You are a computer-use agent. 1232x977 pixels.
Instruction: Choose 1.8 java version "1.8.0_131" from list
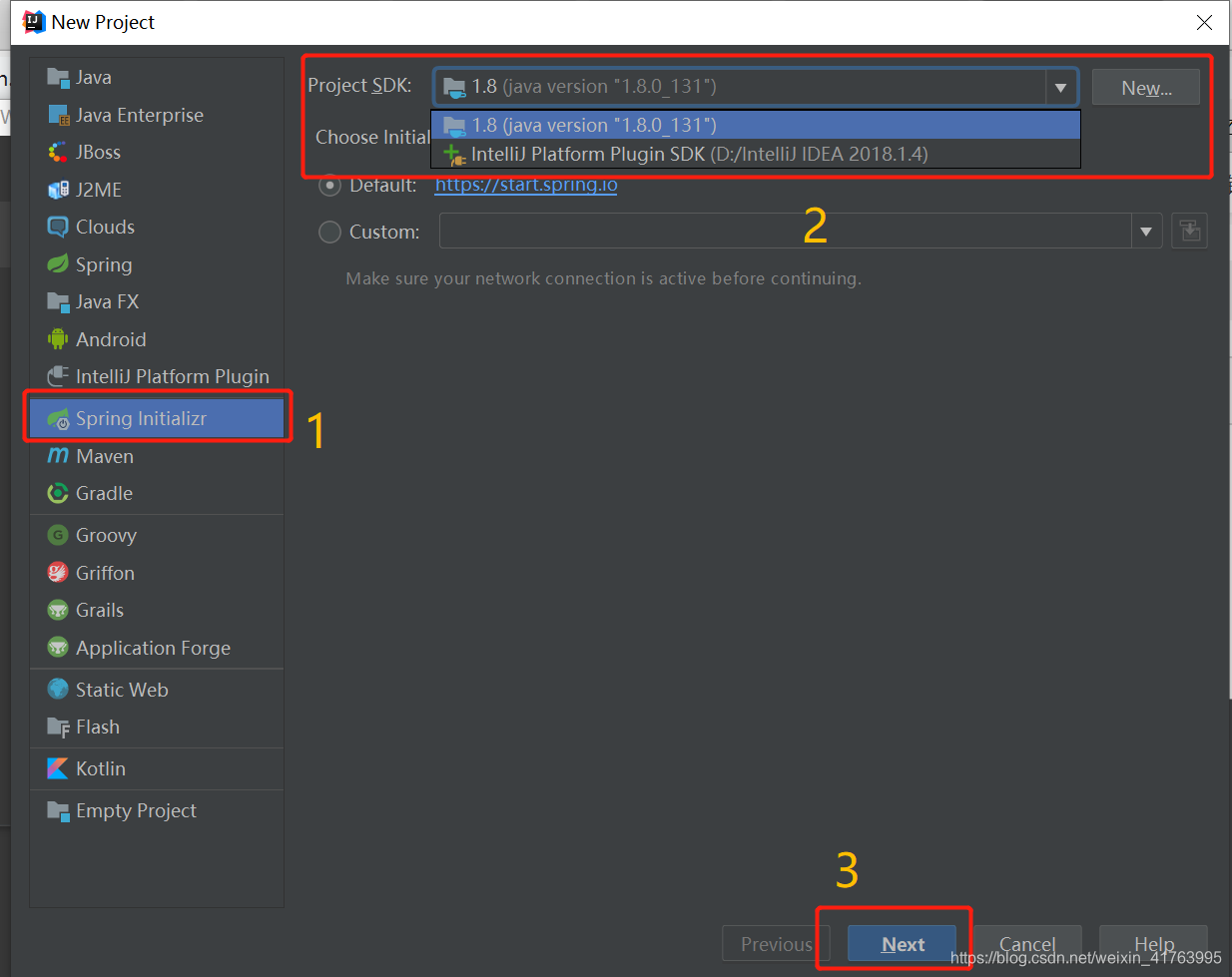click(756, 125)
